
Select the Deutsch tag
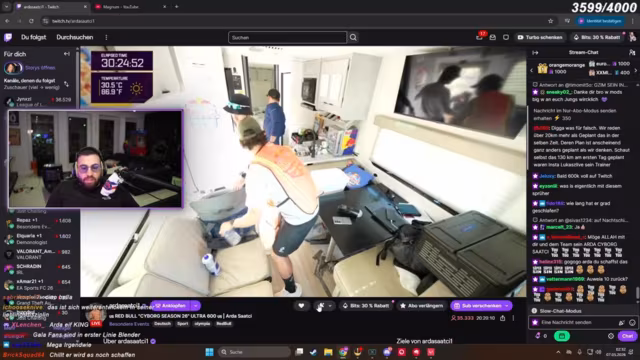click(162, 324)
